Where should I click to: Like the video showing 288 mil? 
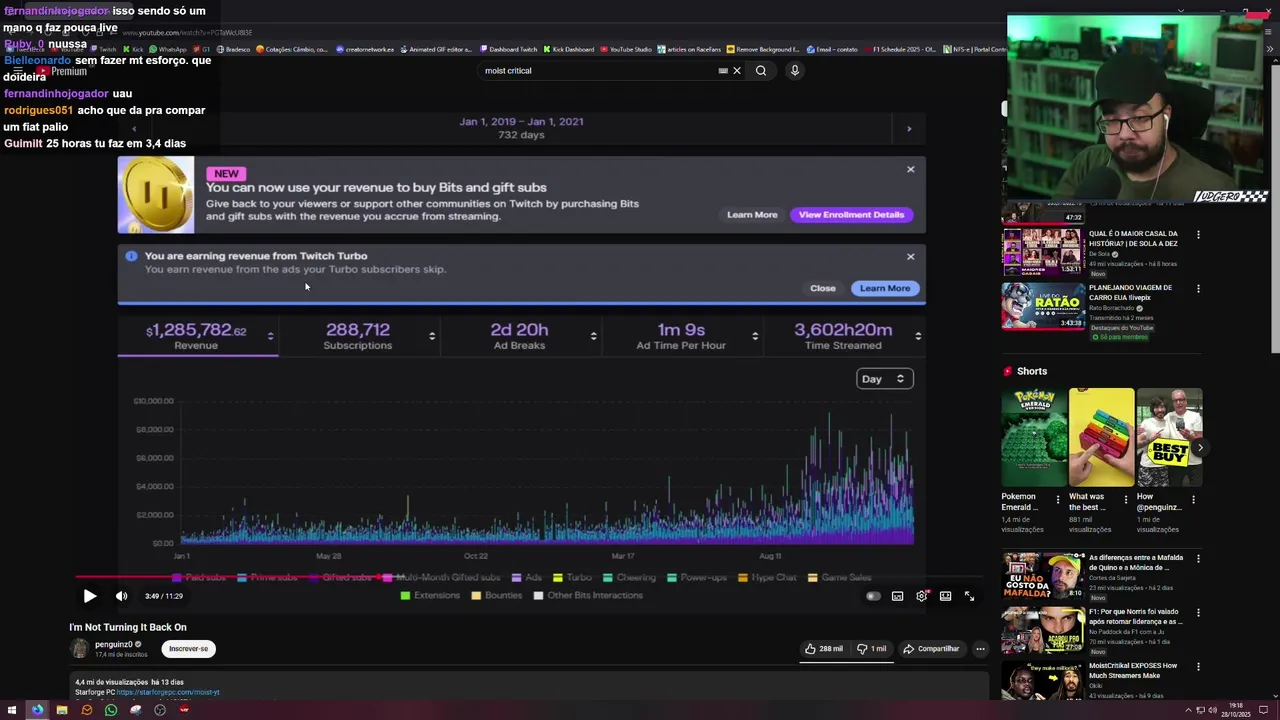point(825,649)
